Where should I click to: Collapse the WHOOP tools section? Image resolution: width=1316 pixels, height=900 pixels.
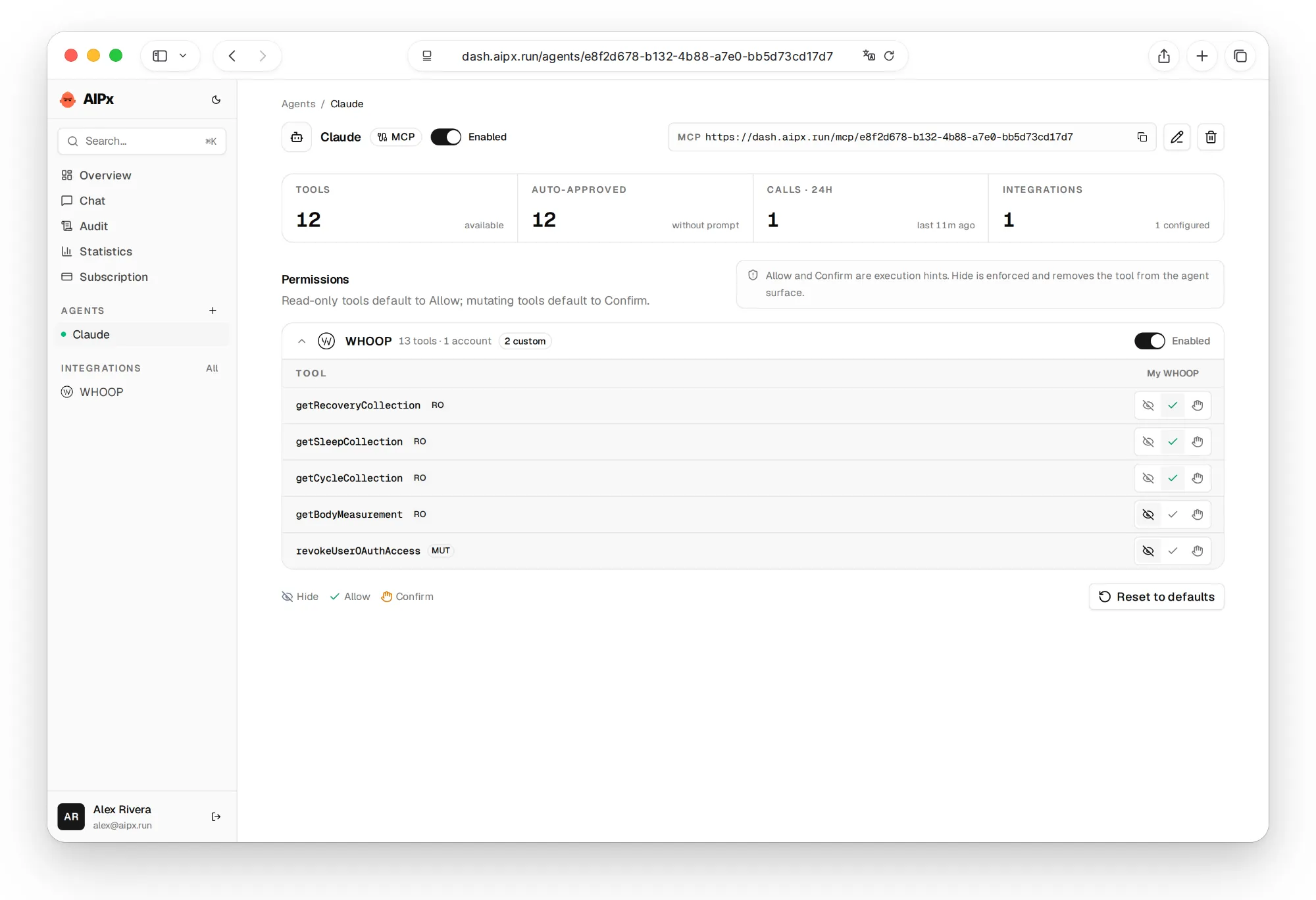pyautogui.click(x=301, y=341)
